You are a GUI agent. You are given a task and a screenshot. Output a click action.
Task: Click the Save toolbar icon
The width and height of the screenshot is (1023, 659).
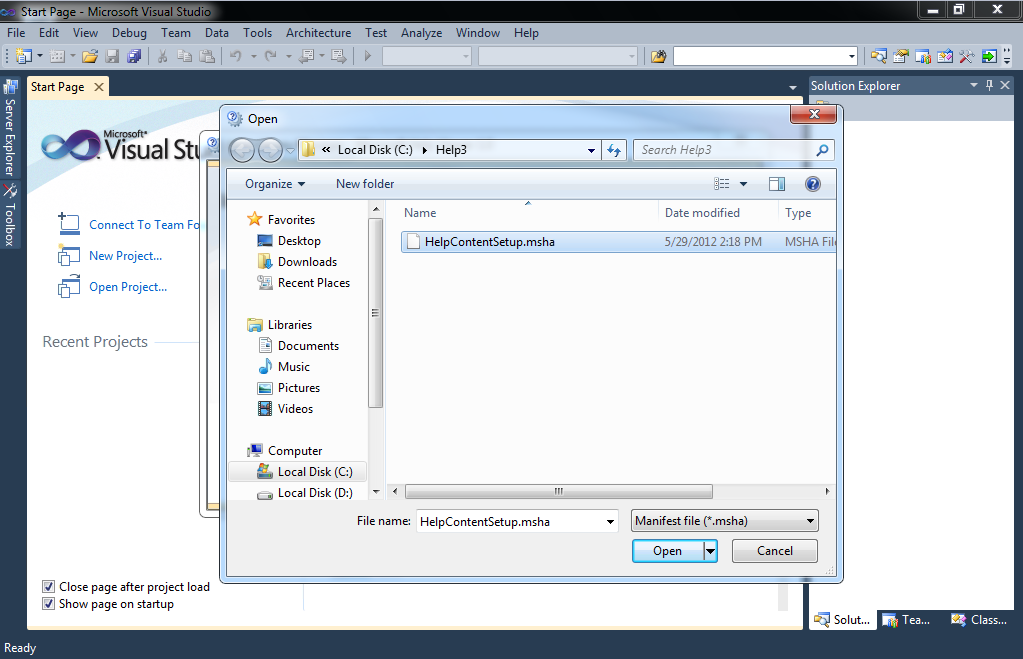pos(112,56)
